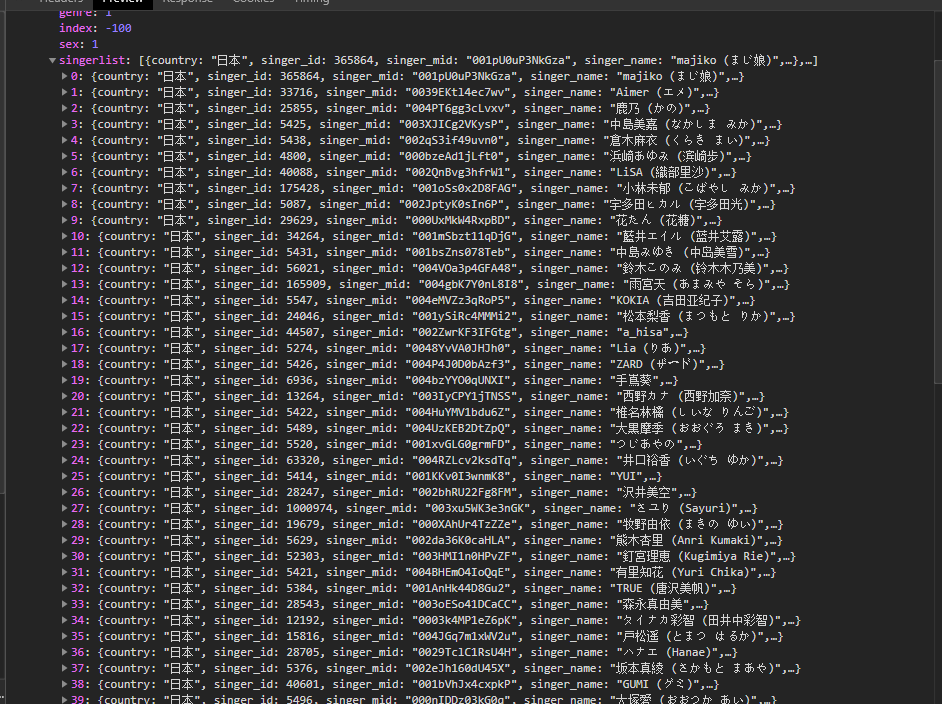
Task: Expand item 30 Kugimiya Rie entry
Action: [64, 557]
